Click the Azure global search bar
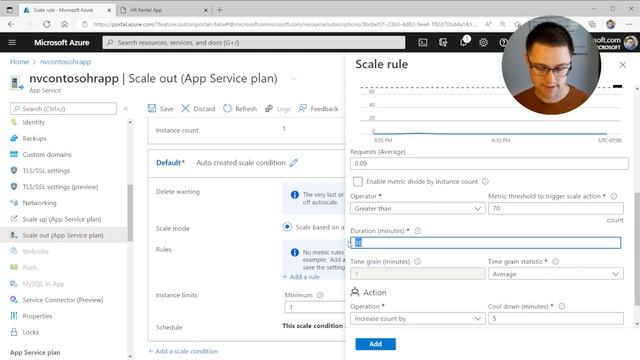 point(253,42)
